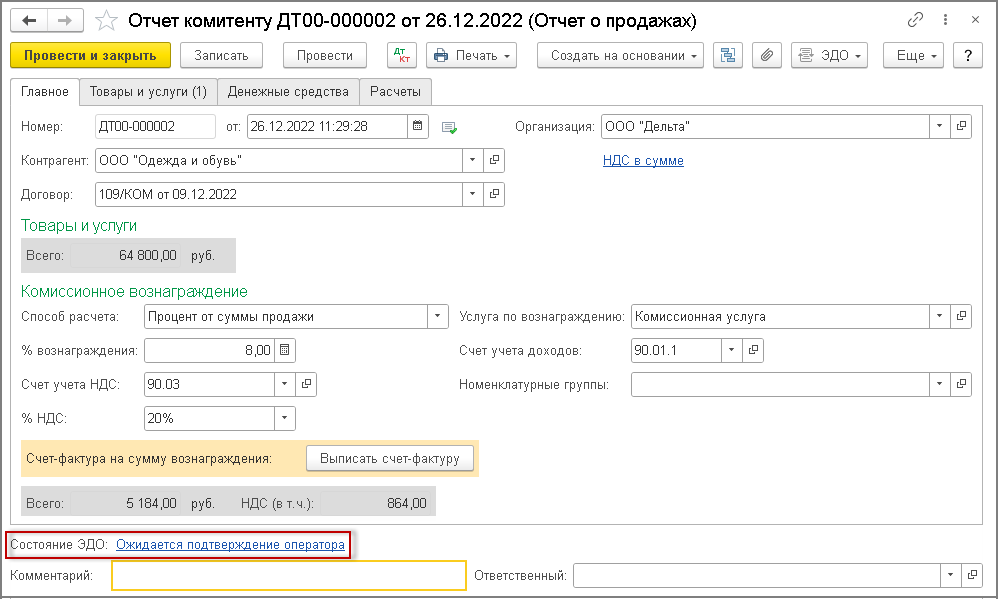
Task: Click the Записать button
Action: [221, 55]
